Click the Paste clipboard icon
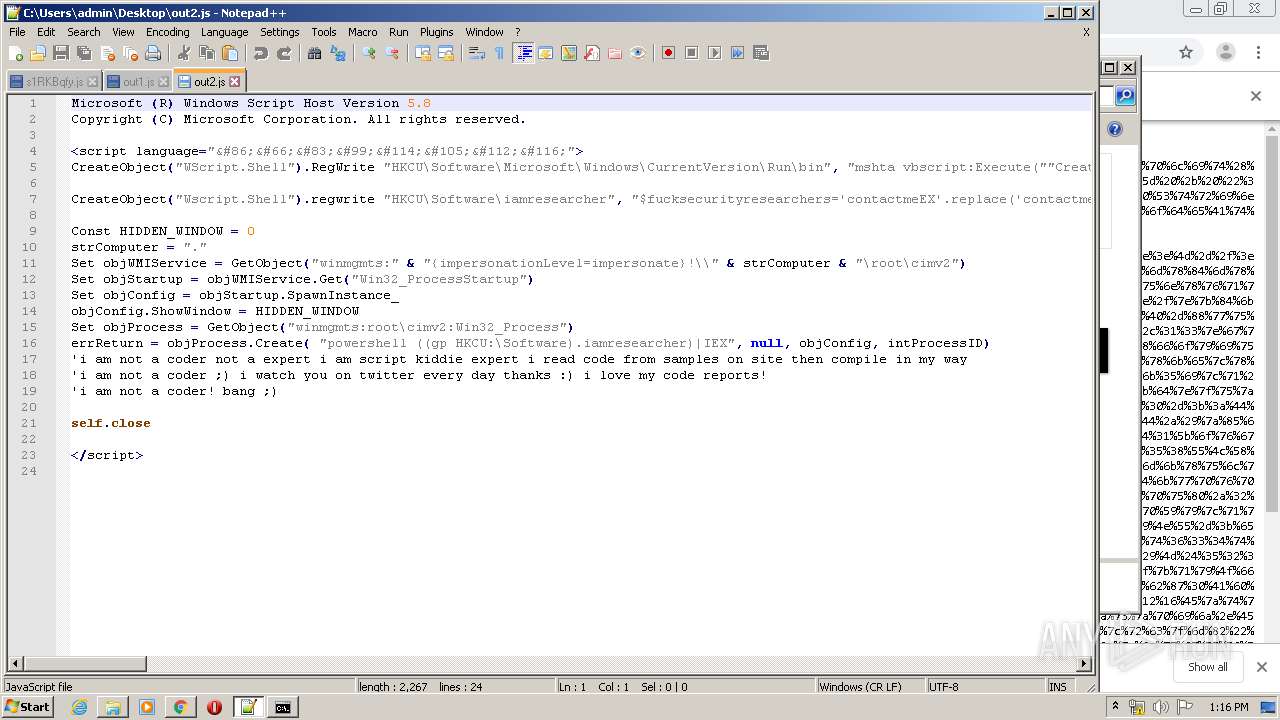Viewport: 1280px width, 720px height. click(x=229, y=53)
